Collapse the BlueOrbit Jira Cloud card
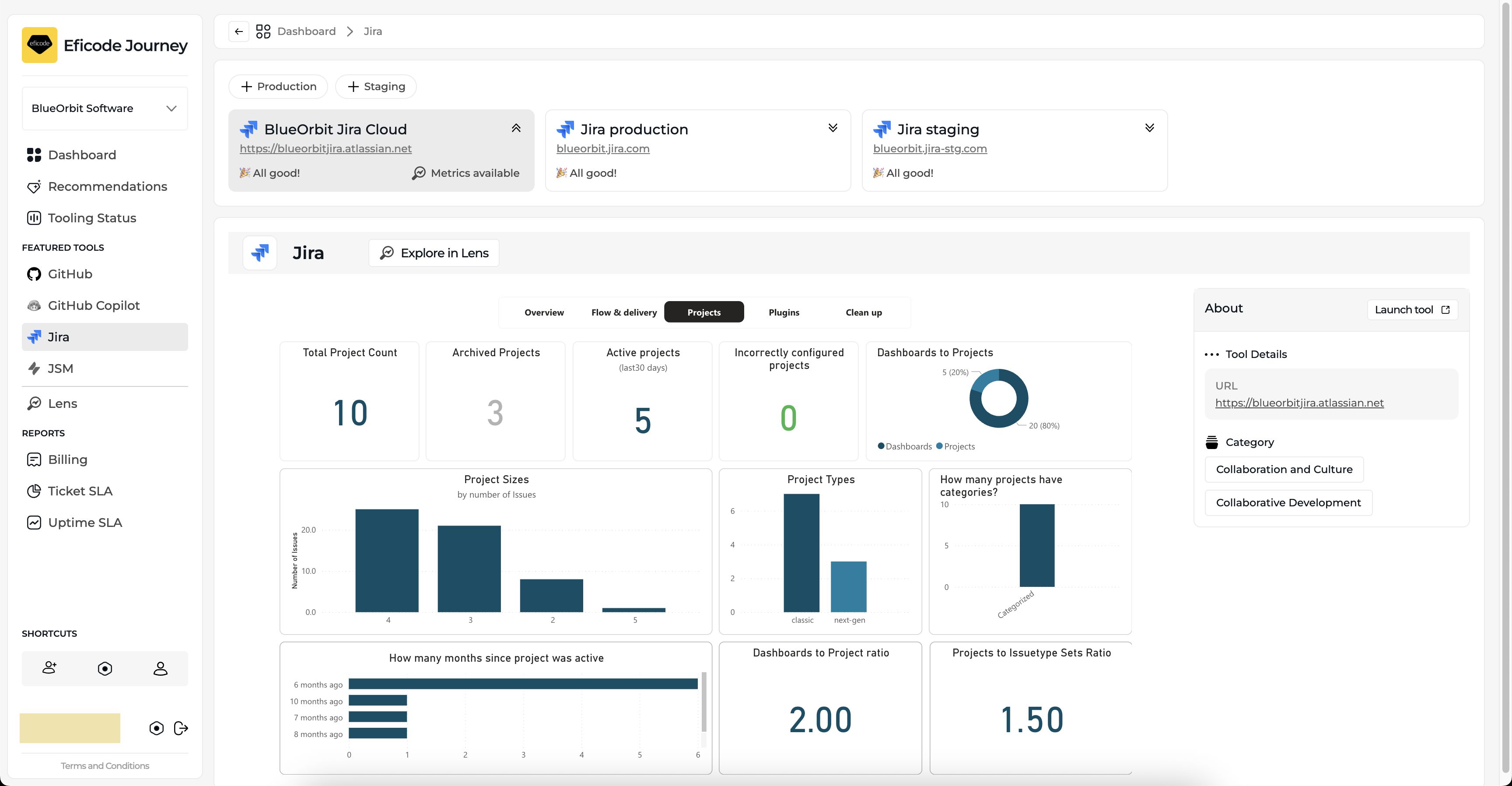This screenshot has height=786, width=1512. click(x=516, y=128)
